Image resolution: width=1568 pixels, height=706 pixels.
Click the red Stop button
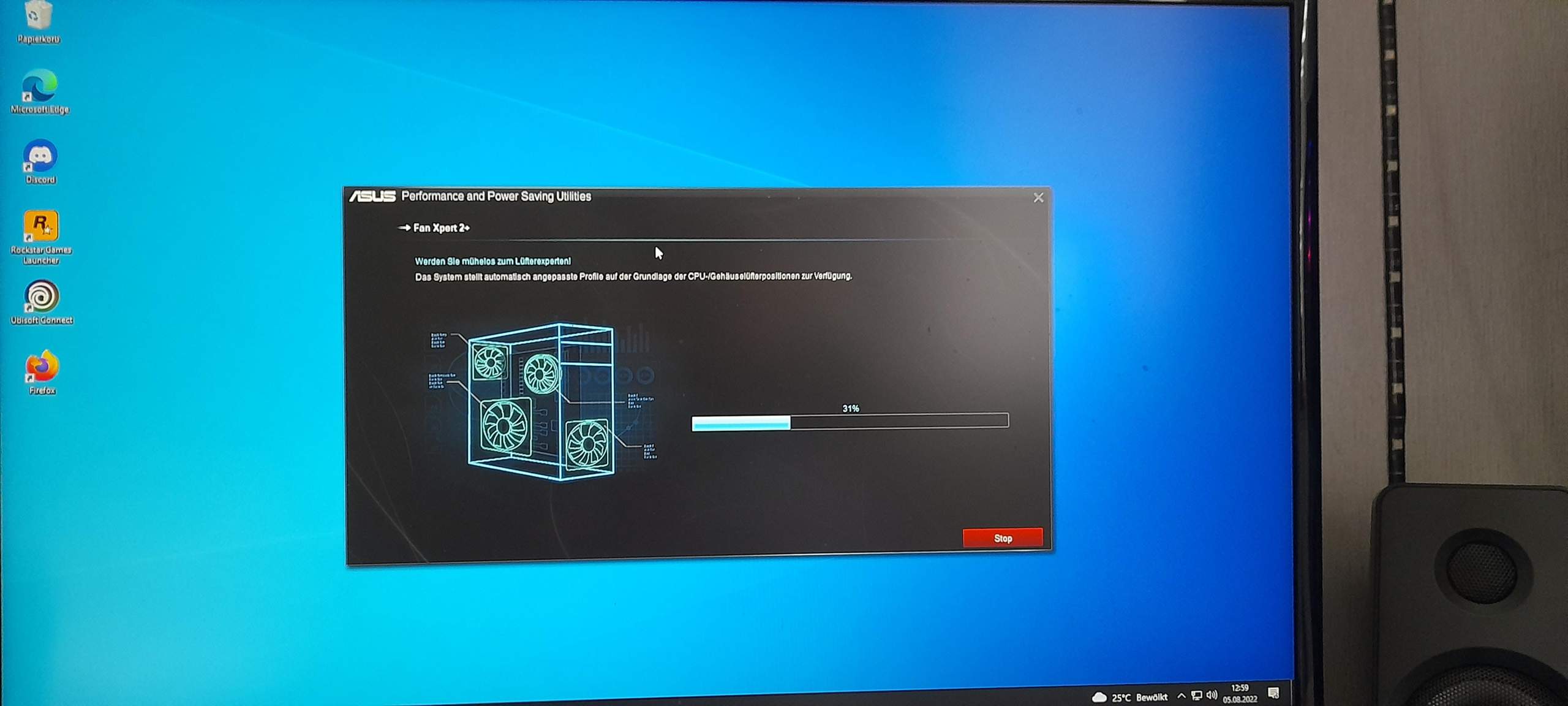coord(1003,537)
